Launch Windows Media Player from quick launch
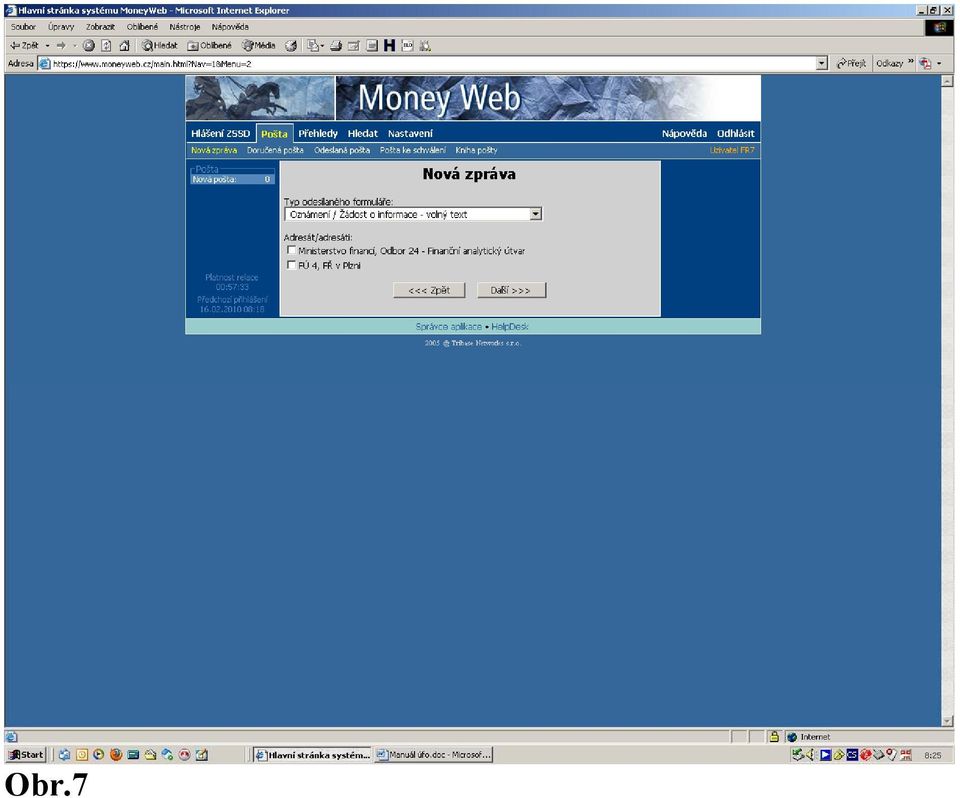960x798 pixels. coord(99,755)
